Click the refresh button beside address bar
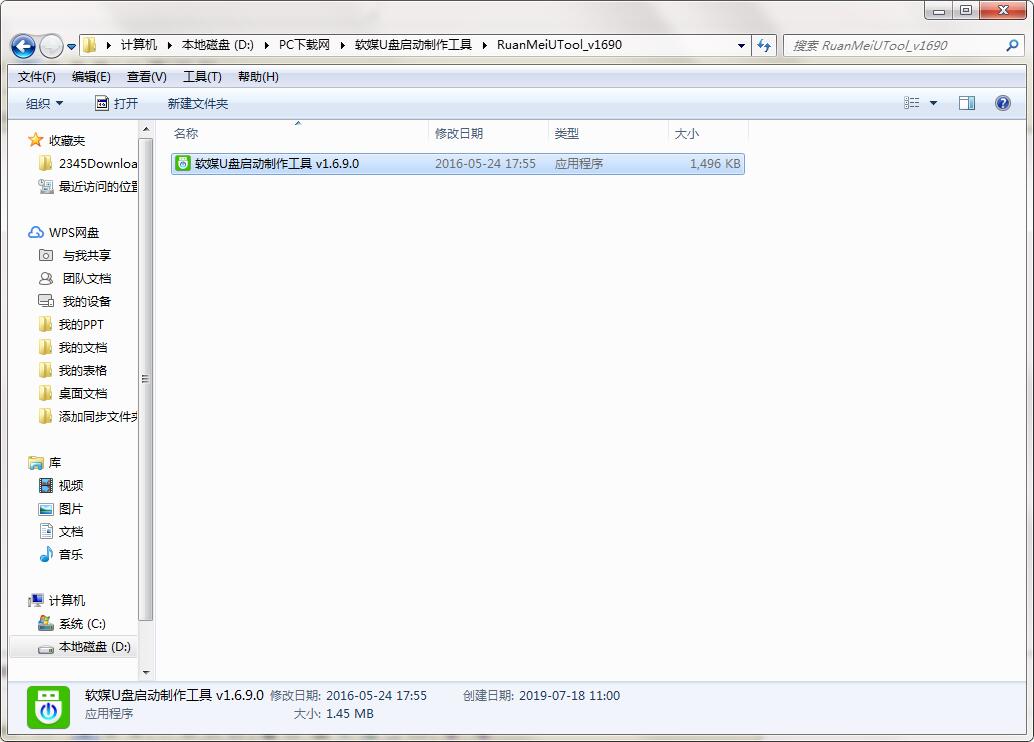 tap(764, 46)
